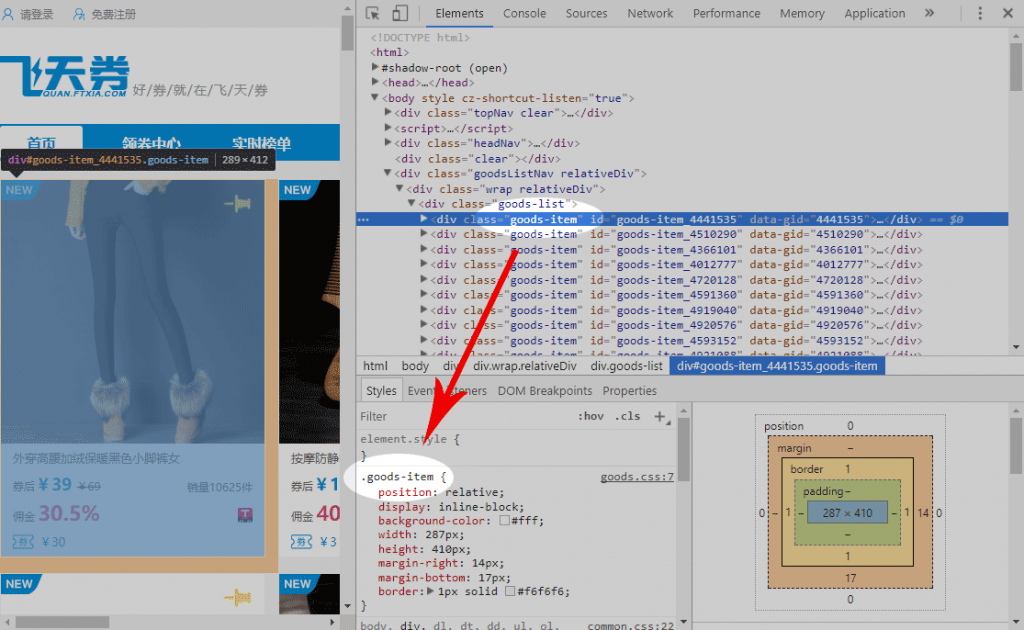
Task: Open the DevTools three-dot customize menu
Action: point(980,13)
